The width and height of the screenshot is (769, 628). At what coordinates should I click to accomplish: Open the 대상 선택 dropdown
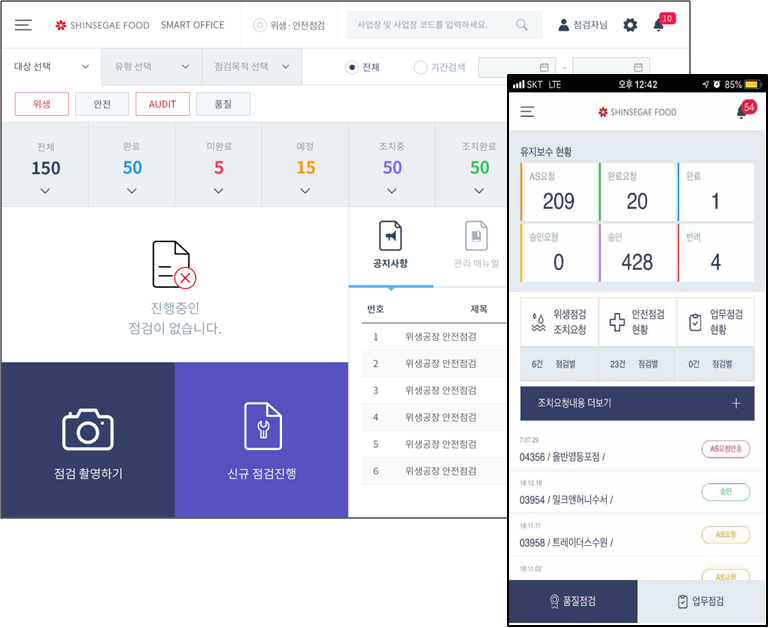[50, 67]
